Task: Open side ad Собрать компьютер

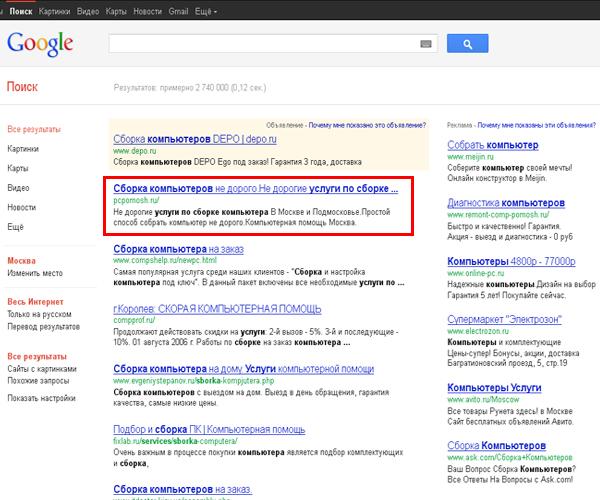Action: (493, 145)
